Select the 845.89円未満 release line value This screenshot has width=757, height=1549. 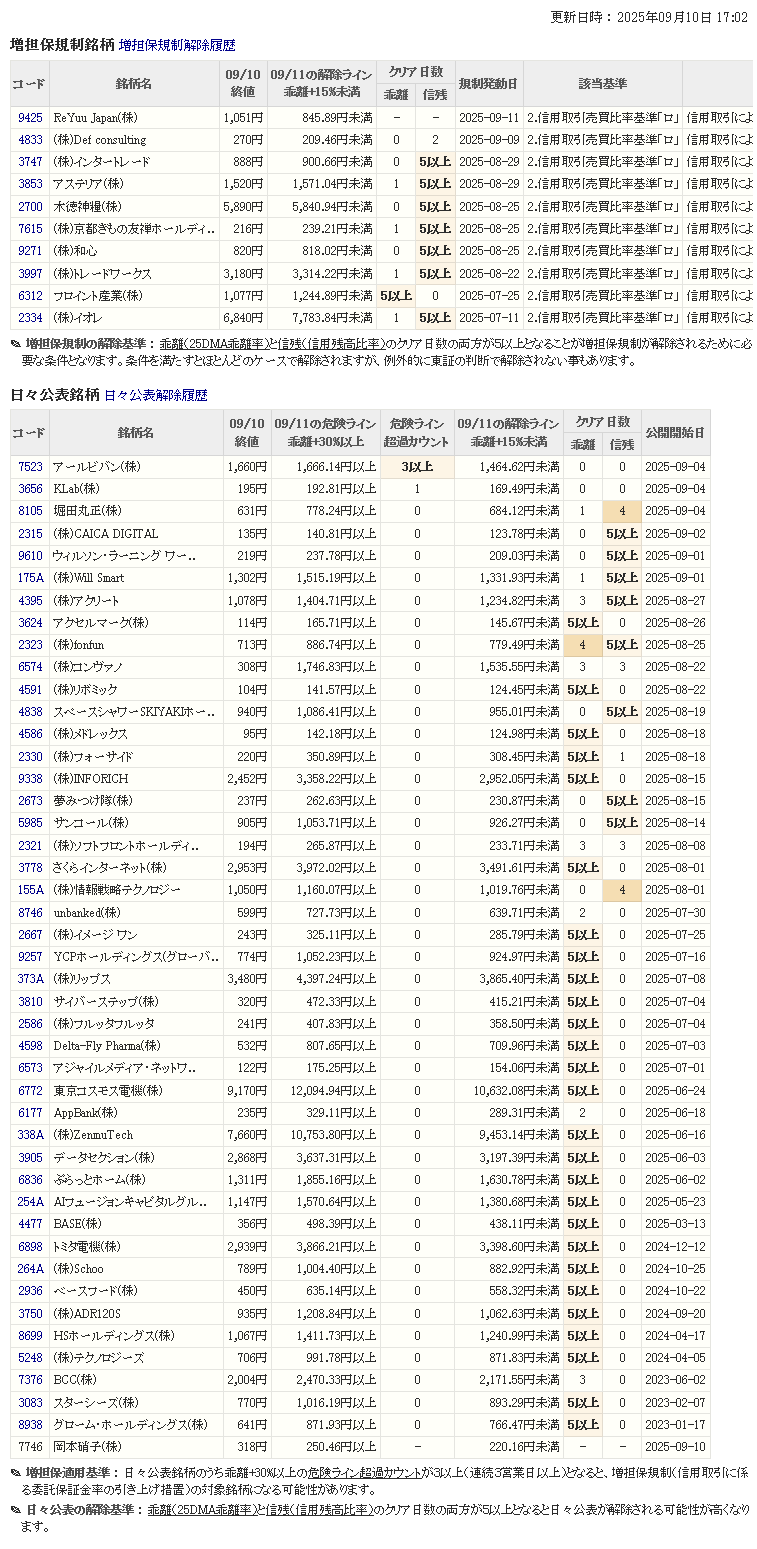(x=322, y=118)
